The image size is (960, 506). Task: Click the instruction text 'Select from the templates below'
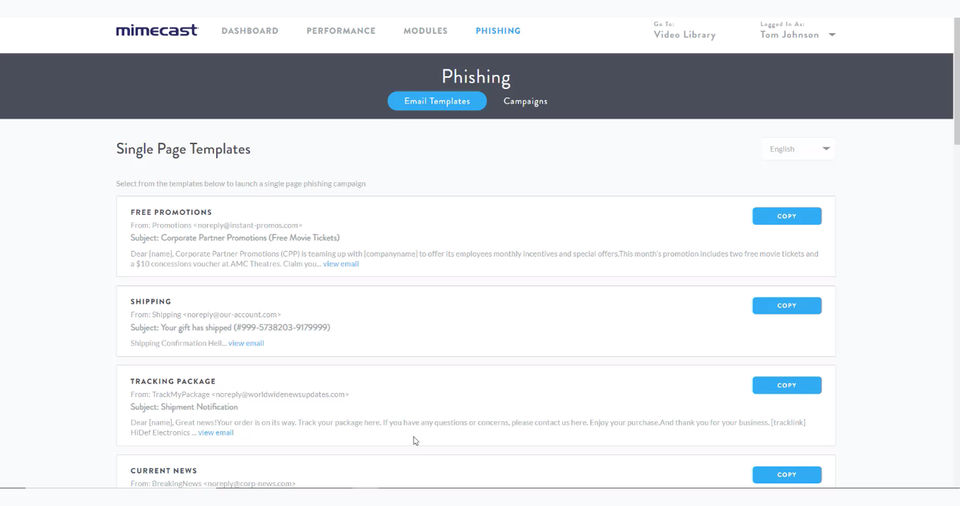coord(241,184)
